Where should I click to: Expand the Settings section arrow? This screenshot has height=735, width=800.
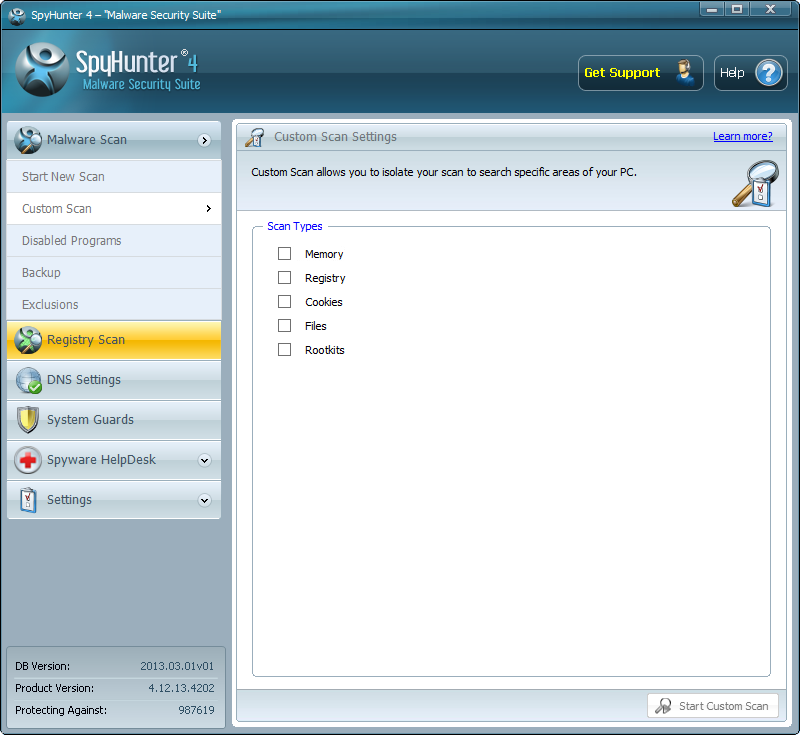pos(204,501)
